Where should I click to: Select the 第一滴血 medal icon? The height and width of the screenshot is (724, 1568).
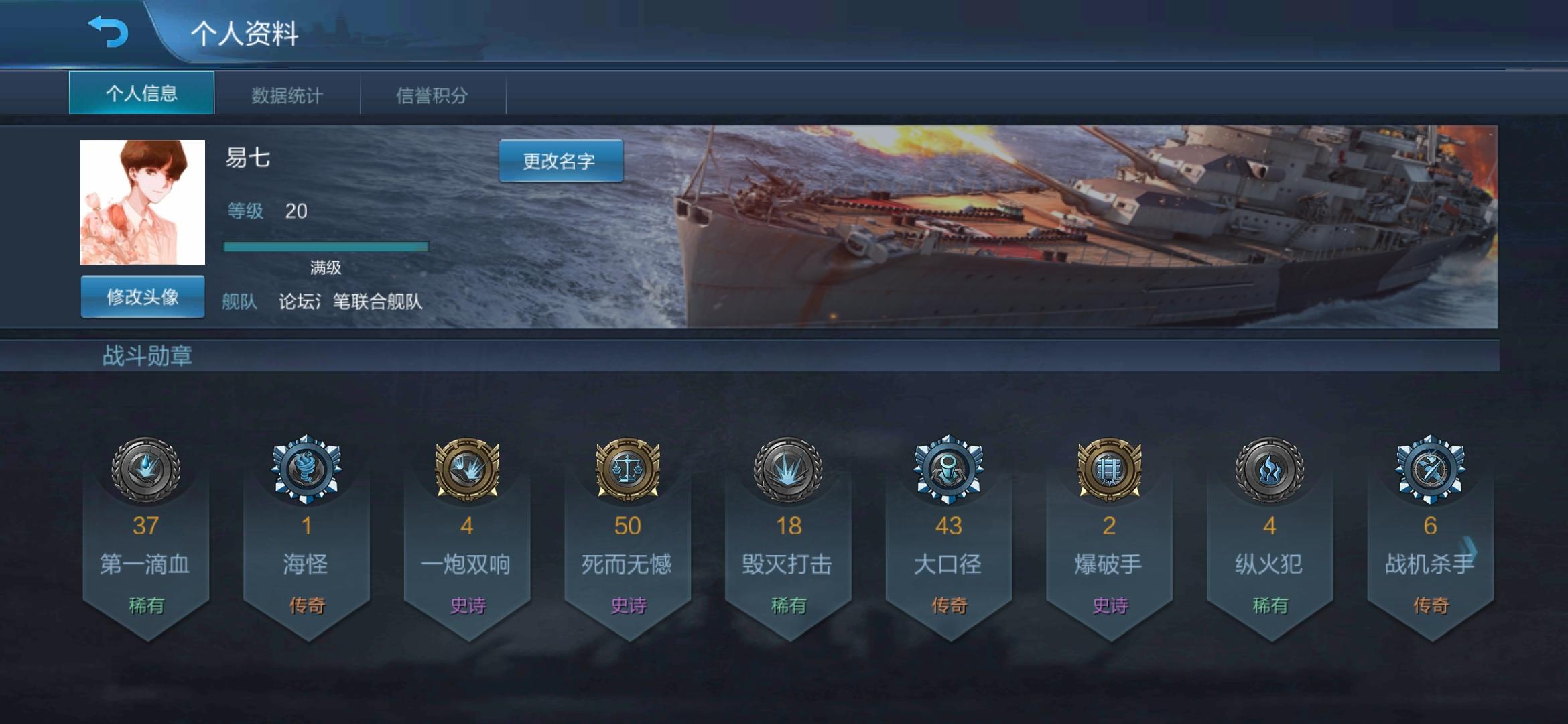coord(145,469)
